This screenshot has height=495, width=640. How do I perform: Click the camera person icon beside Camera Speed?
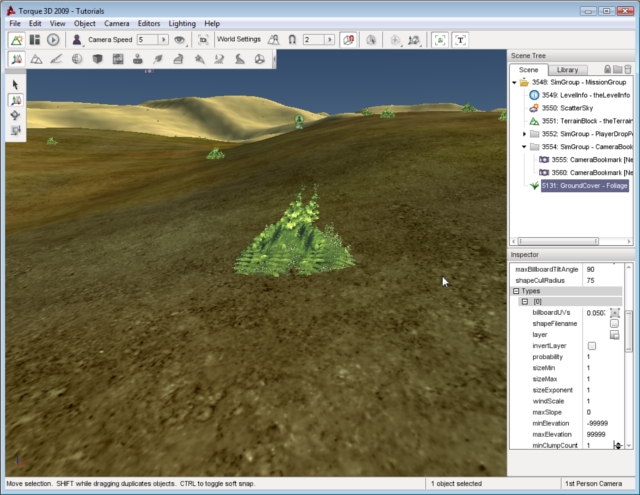77,40
